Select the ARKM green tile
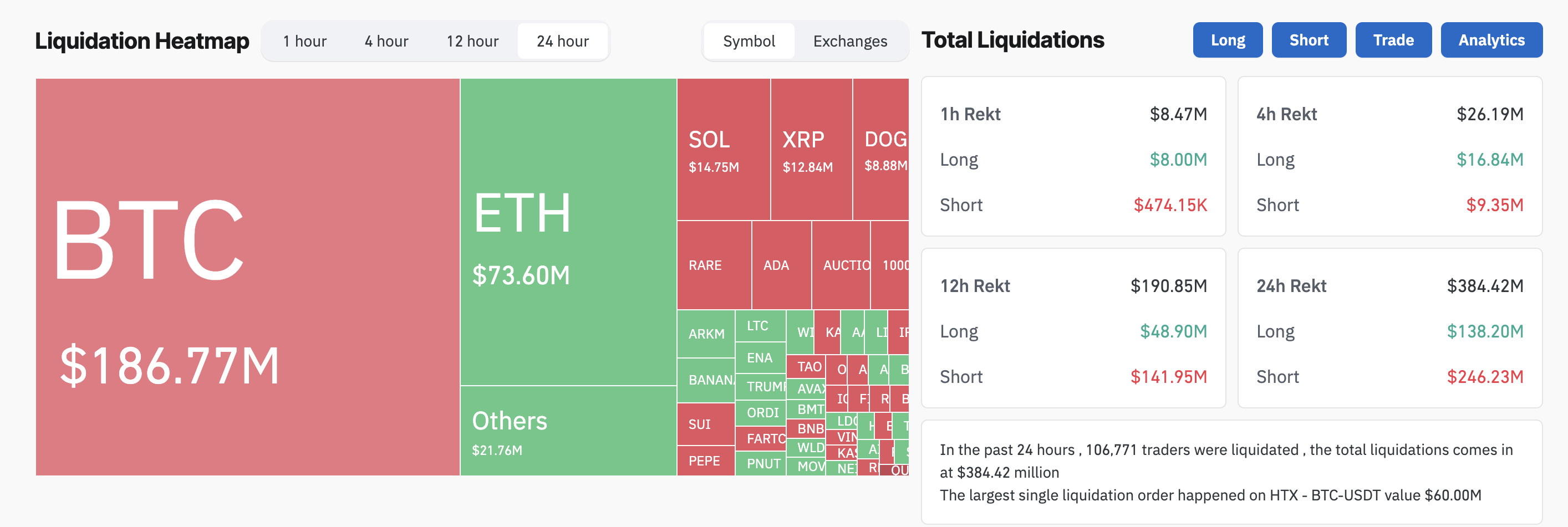 point(705,334)
